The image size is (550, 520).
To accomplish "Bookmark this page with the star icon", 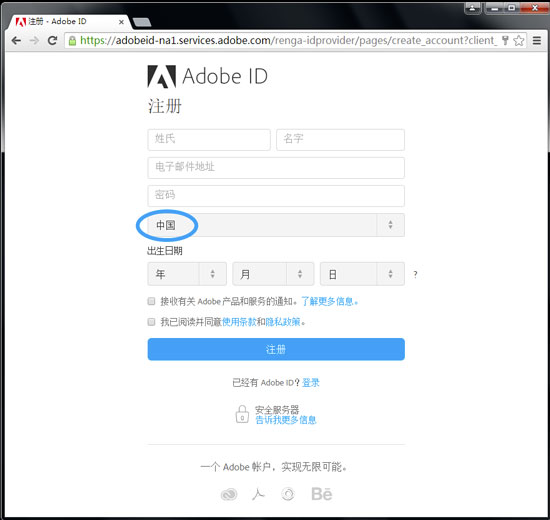I will point(519,41).
